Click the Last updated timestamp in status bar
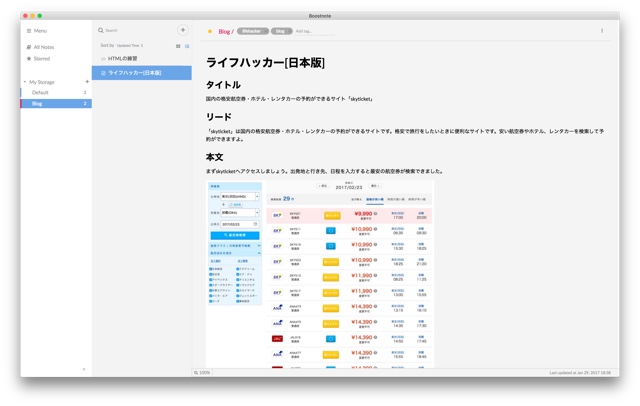The width and height of the screenshot is (640, 406). pyautogui.click(x=580, y=373)
